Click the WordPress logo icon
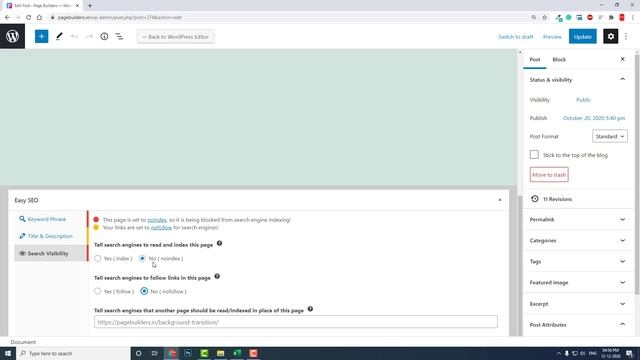Viewport: 640px width, 360px height. click(12, 36)
